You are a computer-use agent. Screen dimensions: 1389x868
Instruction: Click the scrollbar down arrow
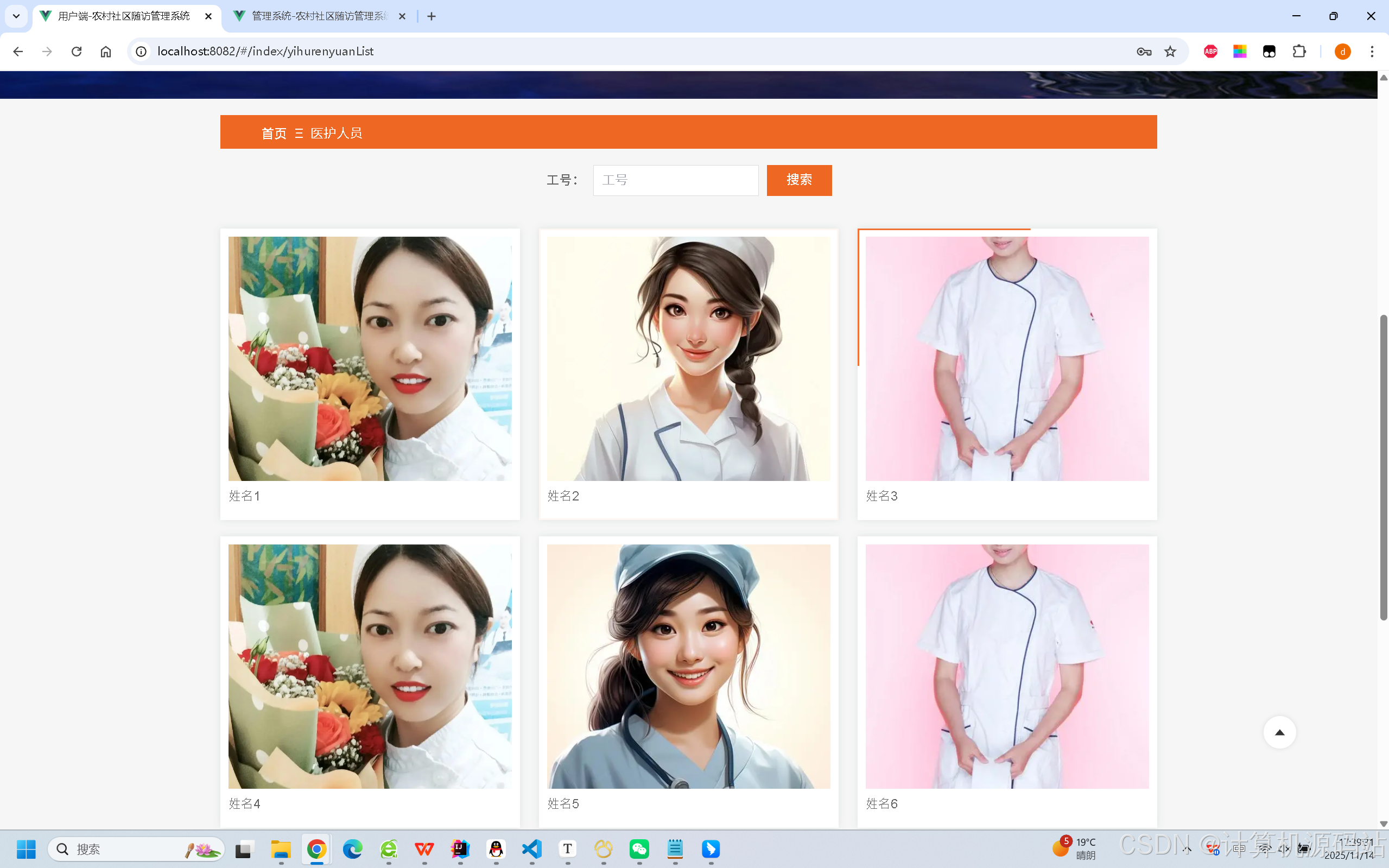[x=1383, y=823]
